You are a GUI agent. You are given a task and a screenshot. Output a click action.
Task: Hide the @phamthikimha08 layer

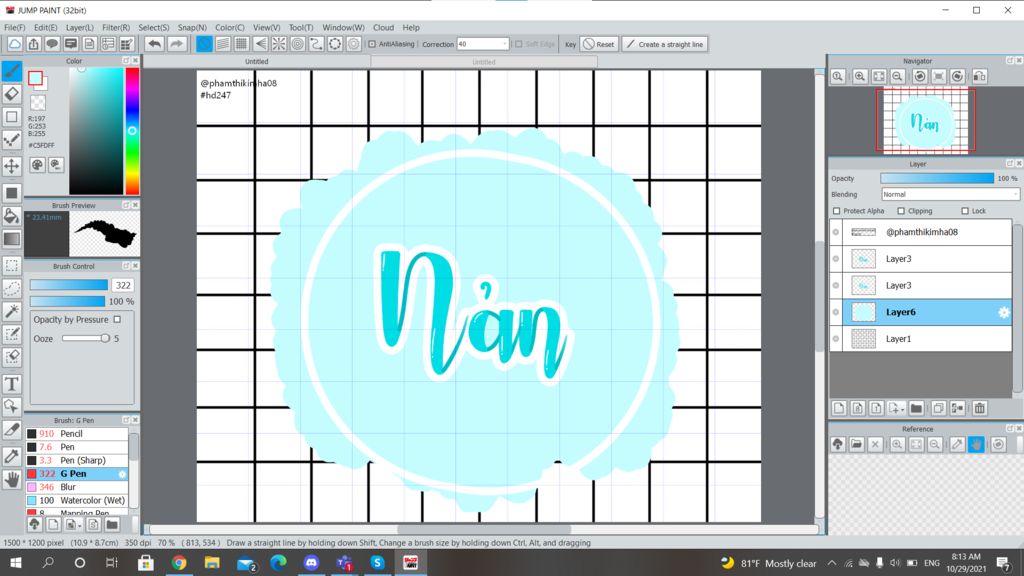[x=836, y=232]
